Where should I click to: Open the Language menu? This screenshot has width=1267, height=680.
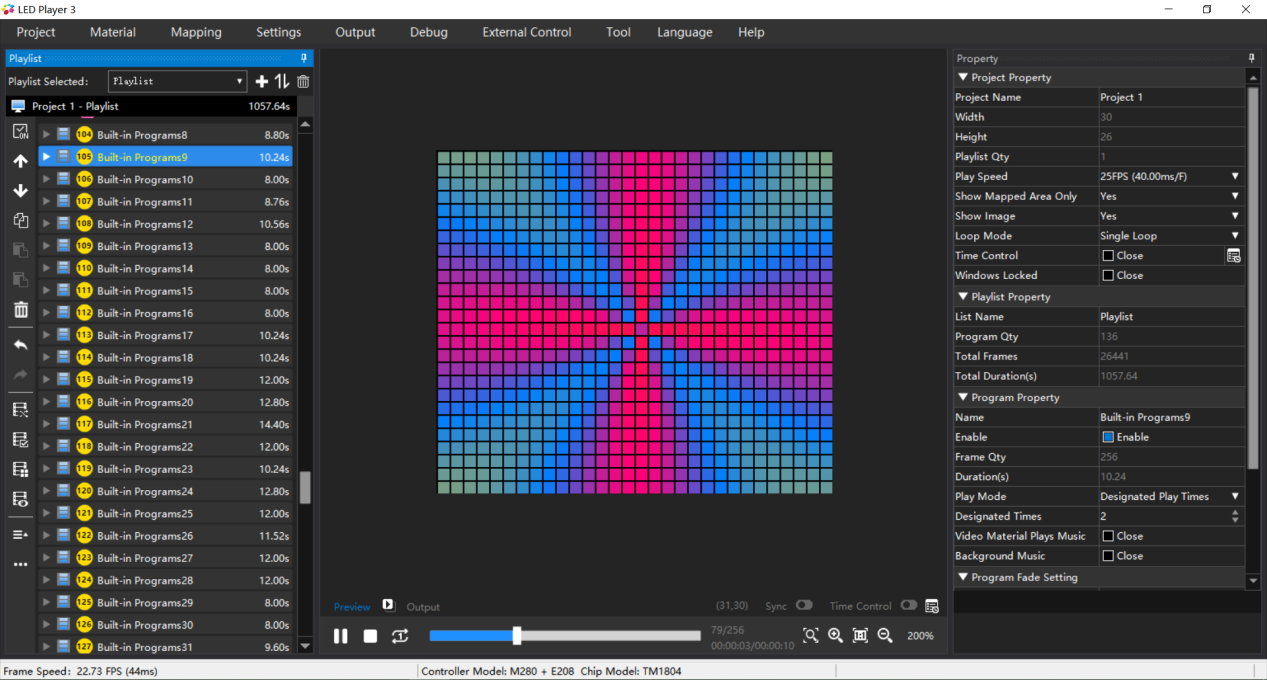click(x=685, y=32)
